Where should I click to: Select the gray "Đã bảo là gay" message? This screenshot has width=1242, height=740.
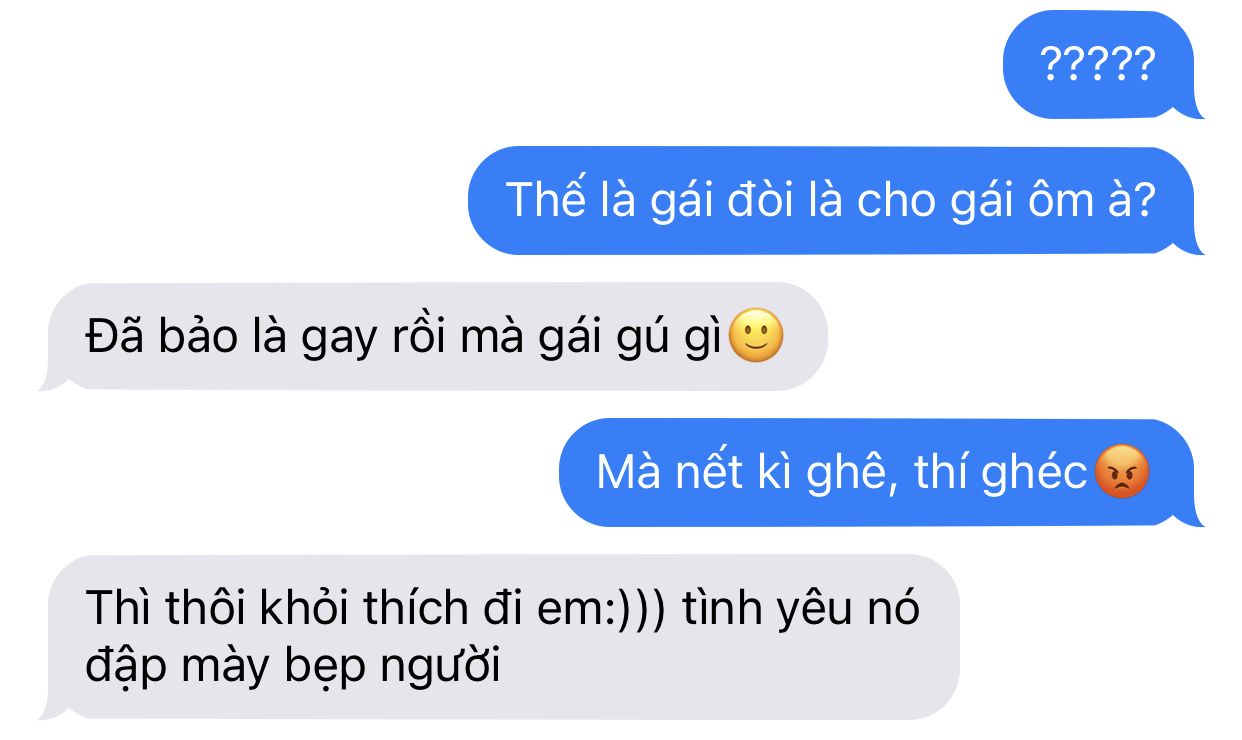(x=433, y=337)
